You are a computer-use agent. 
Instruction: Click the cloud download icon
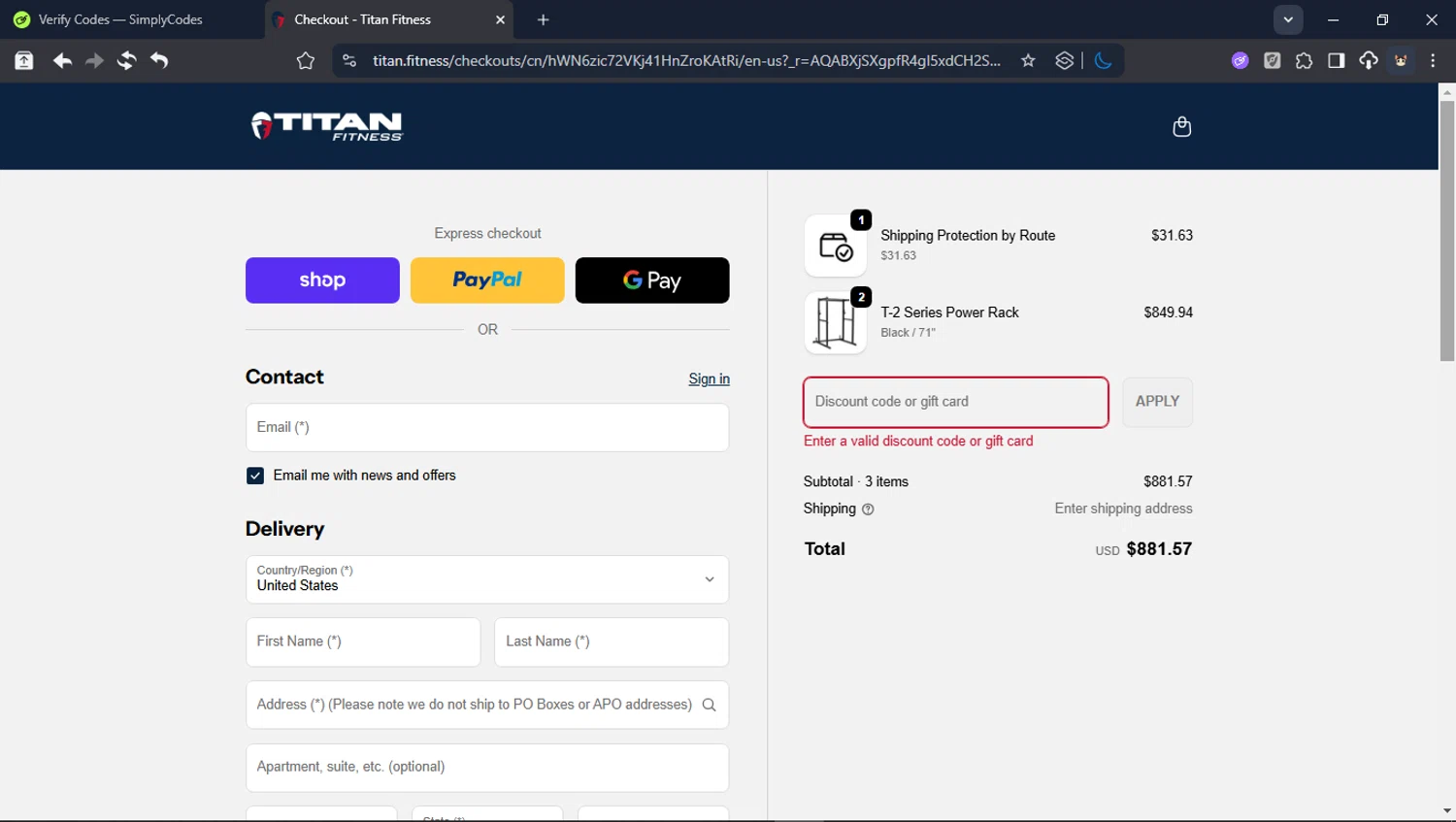click(1368, 61)
